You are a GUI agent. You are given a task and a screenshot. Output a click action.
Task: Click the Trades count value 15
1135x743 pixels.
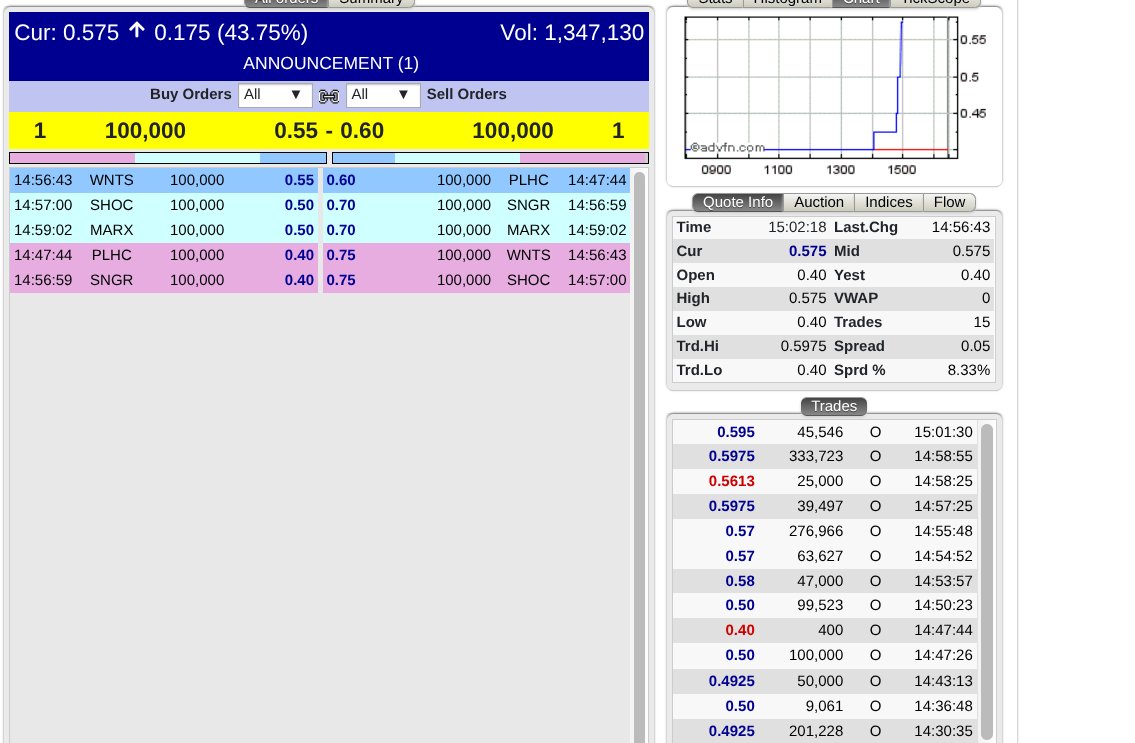tap(982, 322)
